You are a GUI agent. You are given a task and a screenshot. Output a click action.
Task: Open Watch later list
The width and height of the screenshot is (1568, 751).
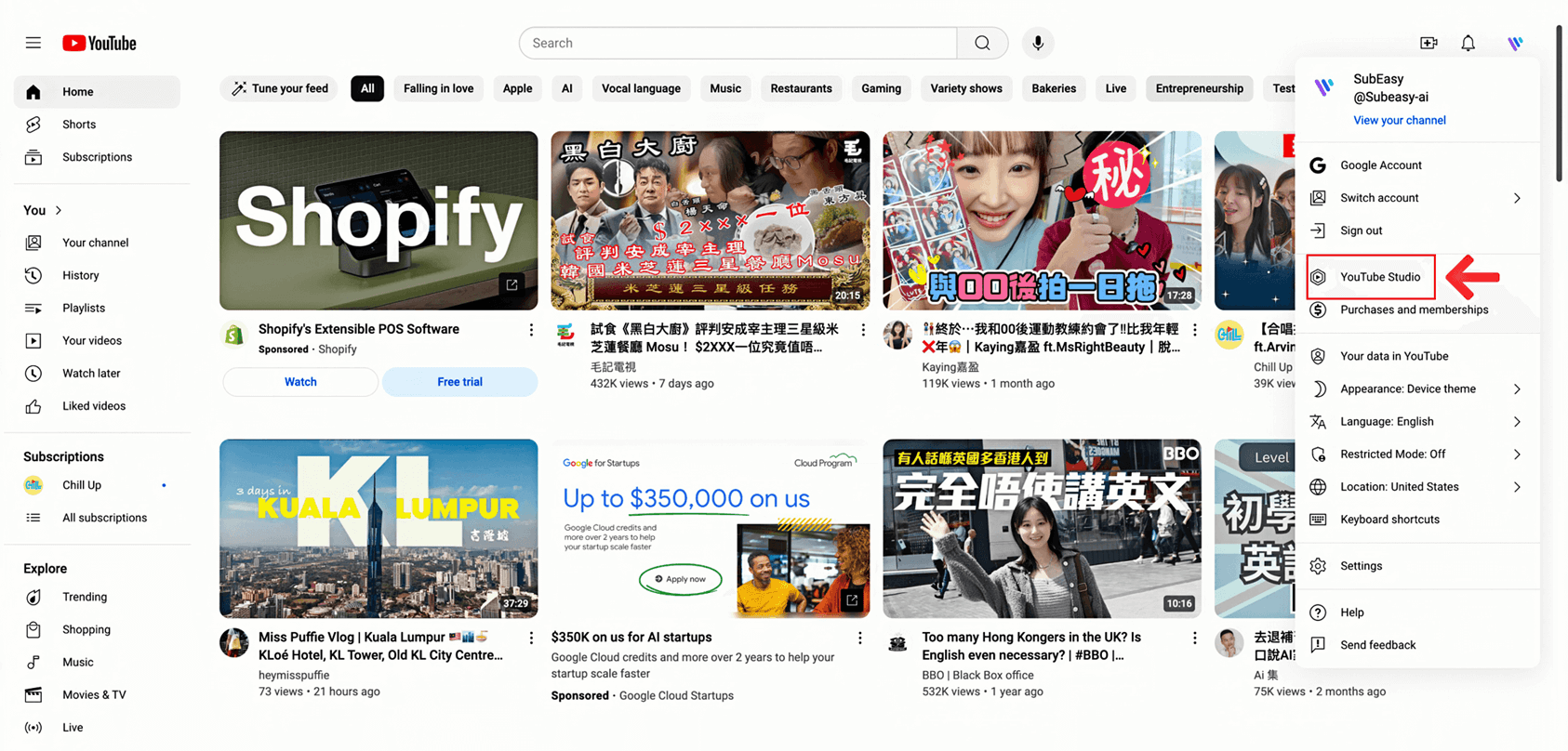coord(97,374)
